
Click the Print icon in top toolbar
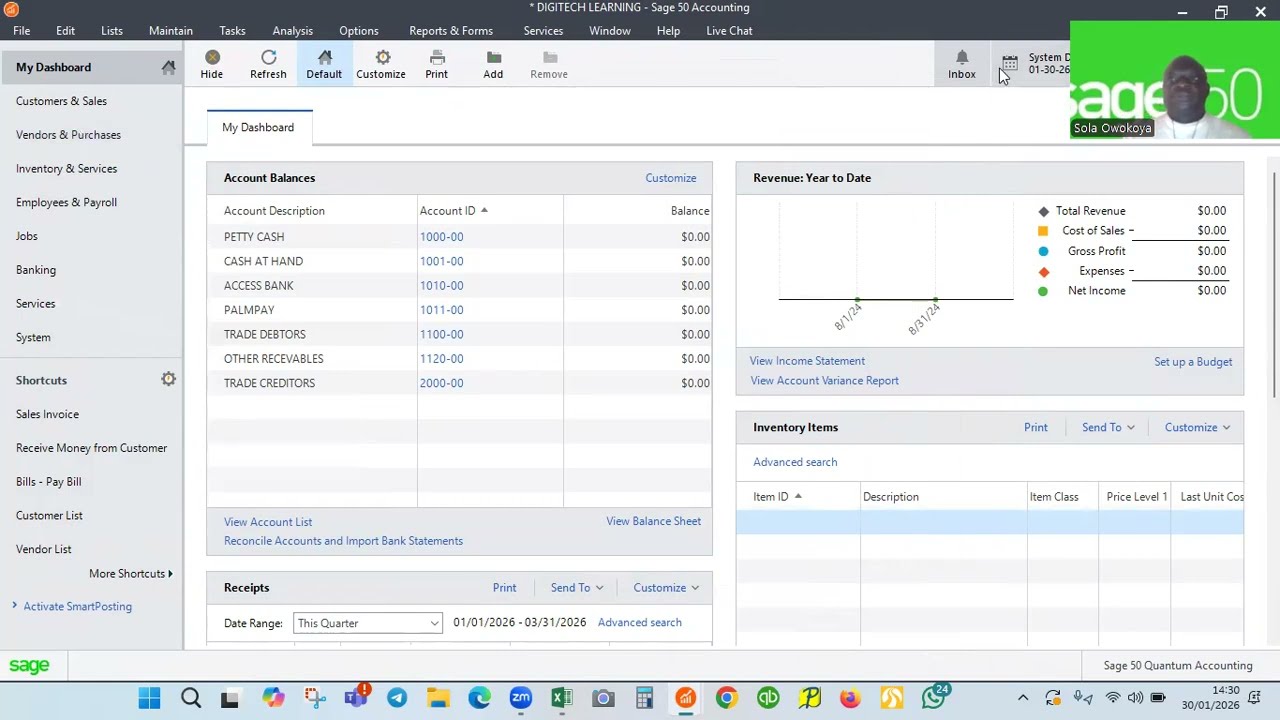point(437,58)
